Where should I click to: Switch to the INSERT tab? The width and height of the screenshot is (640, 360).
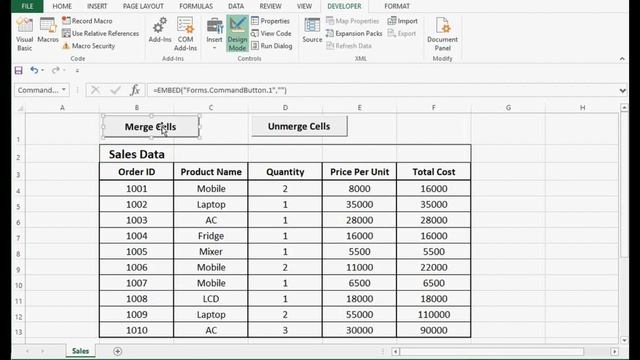click(97, 6)
